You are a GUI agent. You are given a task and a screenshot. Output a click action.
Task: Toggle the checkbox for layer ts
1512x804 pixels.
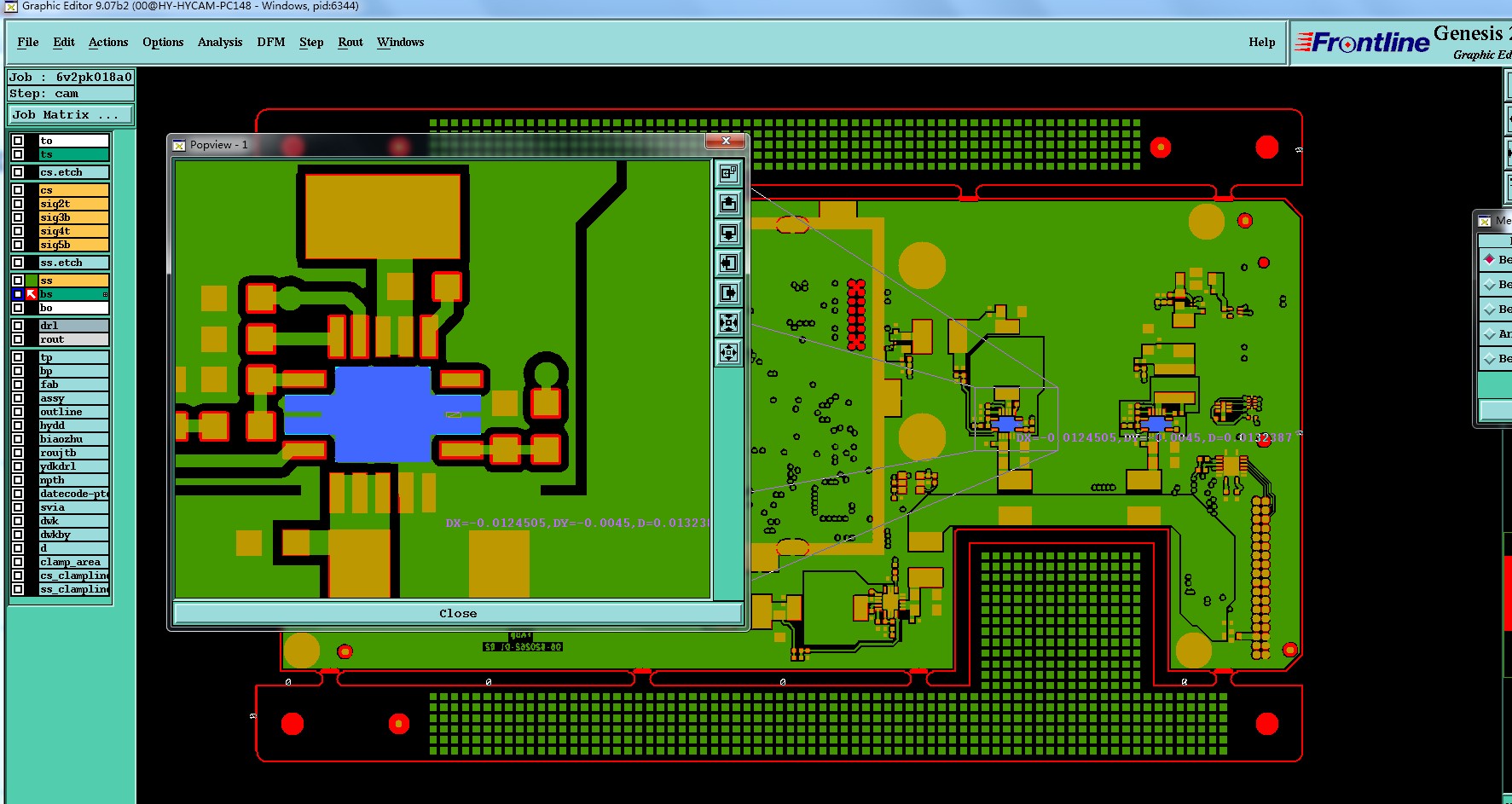tap(18, 154)
